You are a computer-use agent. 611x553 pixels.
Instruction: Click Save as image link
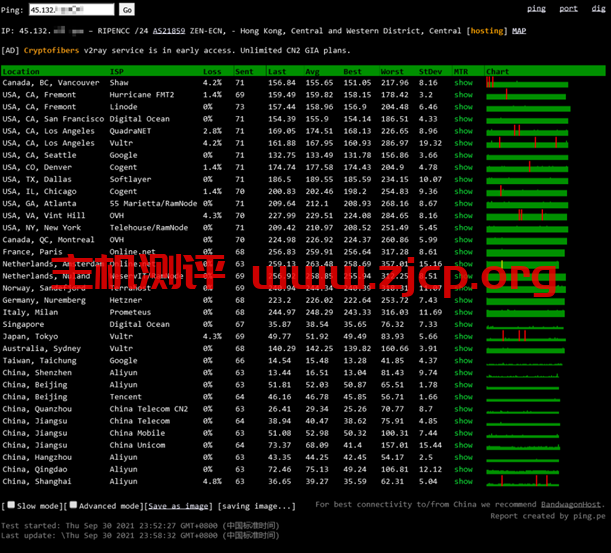(178, 506)
